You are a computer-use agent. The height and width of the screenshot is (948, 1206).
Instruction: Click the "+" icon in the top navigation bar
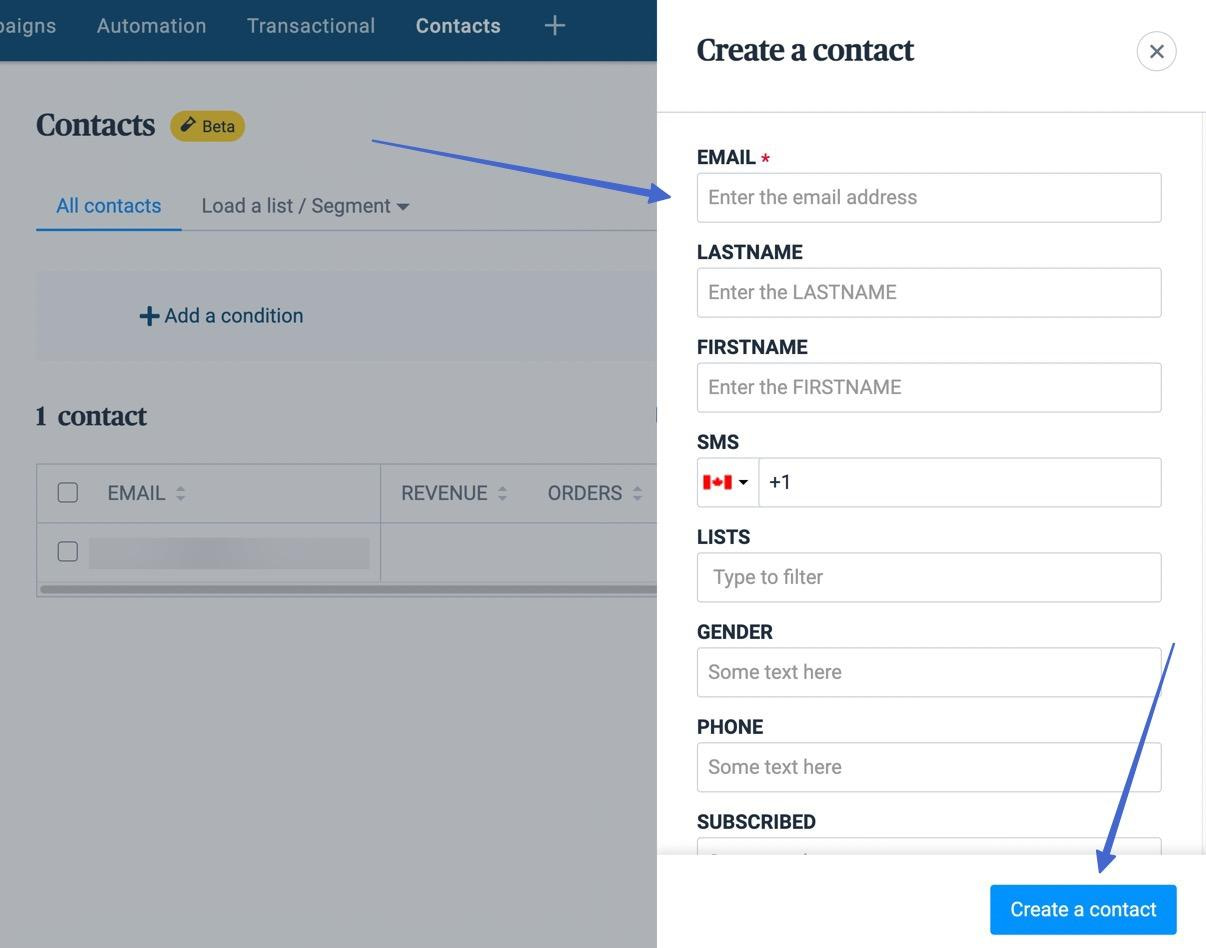pos(554,26)
